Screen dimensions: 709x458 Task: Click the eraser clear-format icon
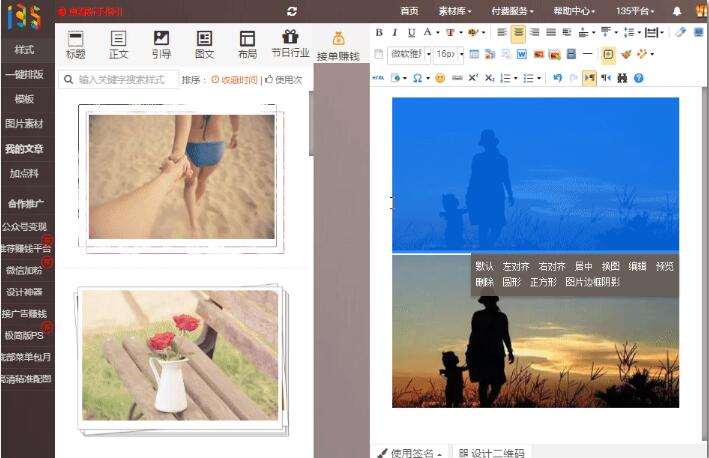[681, 32]
